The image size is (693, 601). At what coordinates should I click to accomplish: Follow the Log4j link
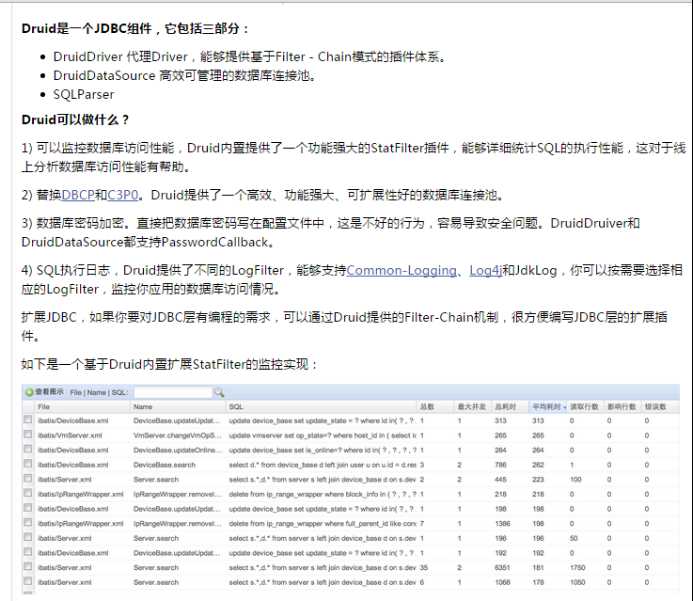485,270
